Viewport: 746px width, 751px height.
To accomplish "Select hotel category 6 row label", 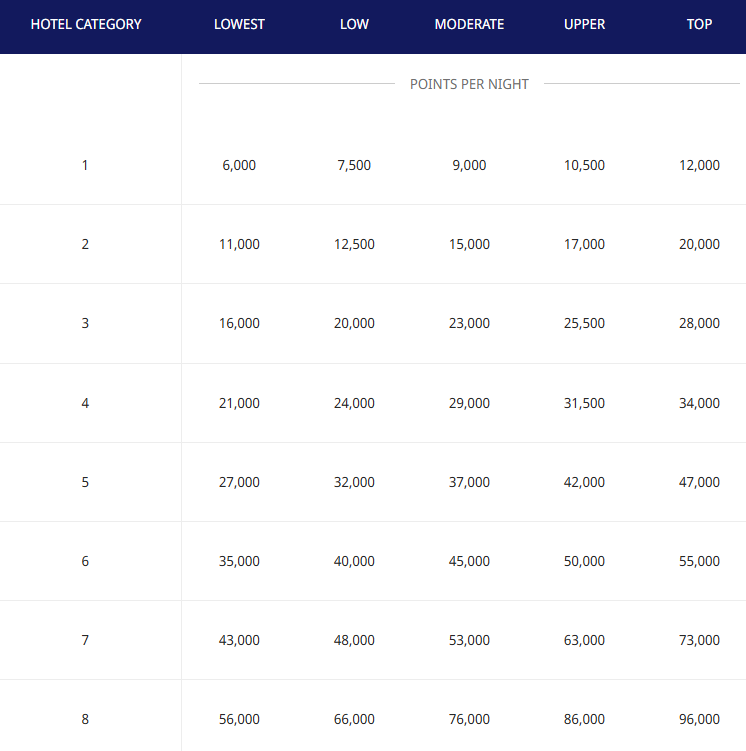I will [x=85, y=561].
